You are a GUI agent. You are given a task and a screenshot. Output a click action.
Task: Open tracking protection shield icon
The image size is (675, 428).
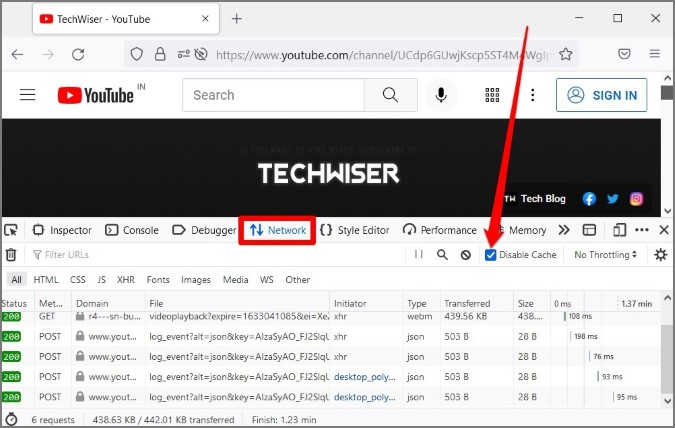[x=136, y=54]
